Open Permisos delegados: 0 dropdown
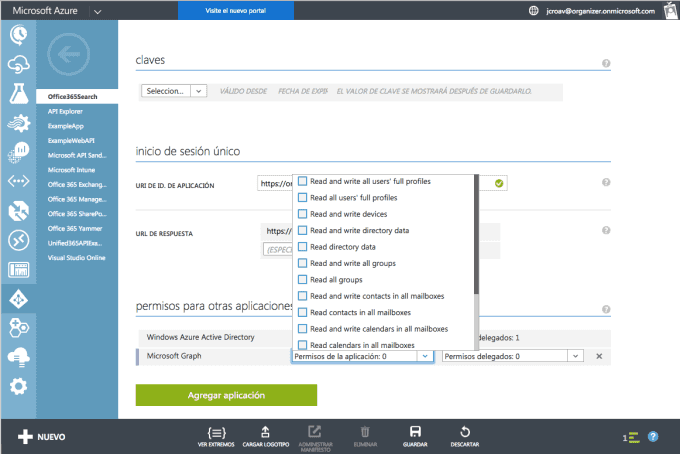This screenshot has width=680, height=454. [513, 356]
